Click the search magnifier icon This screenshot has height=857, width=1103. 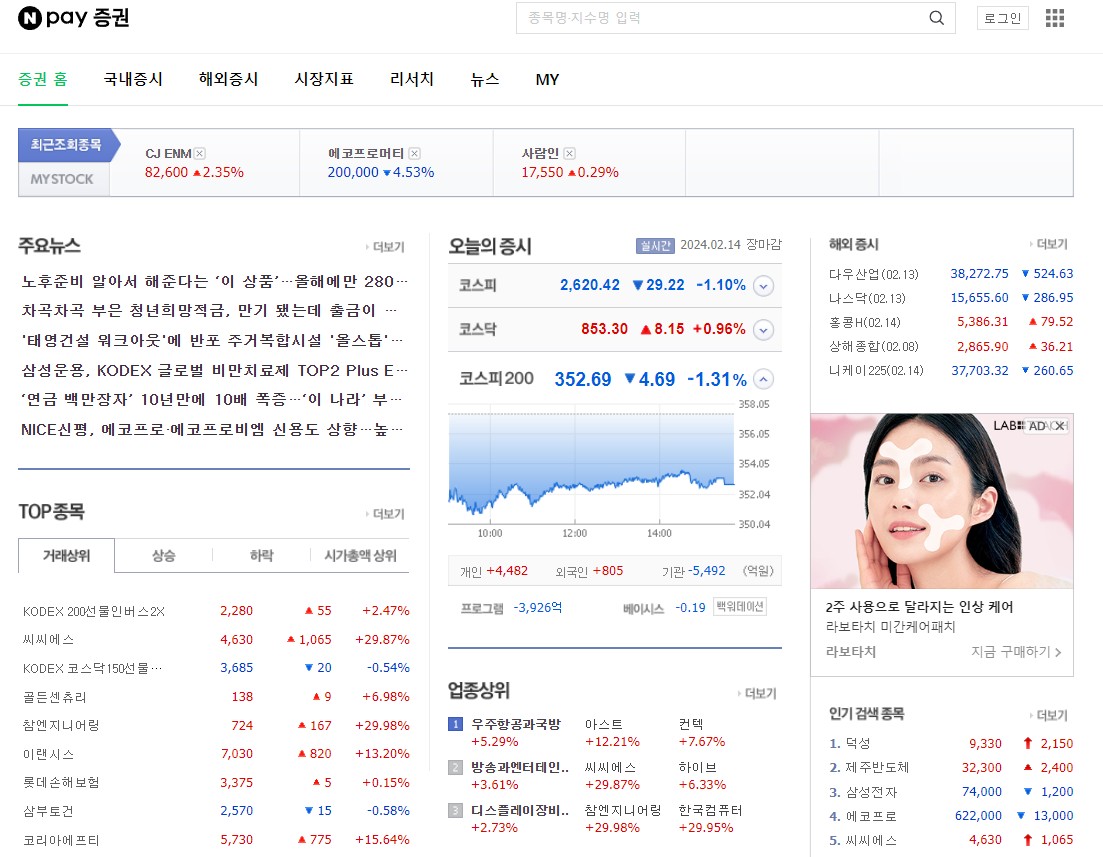click(936, 18)
